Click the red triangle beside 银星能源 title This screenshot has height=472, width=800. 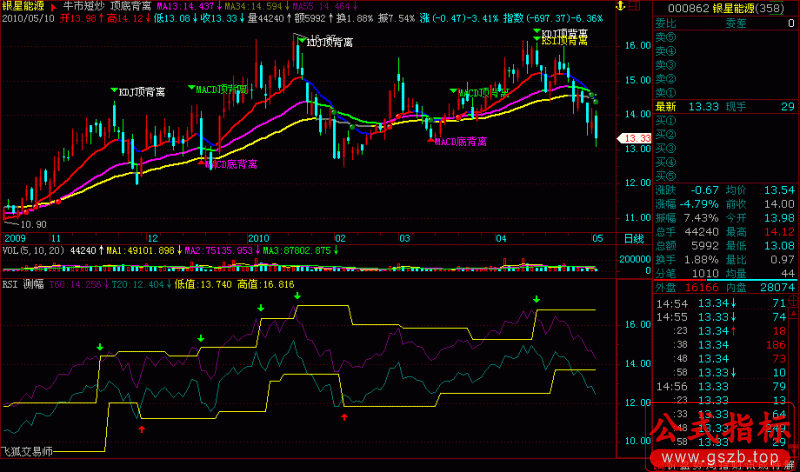pyautogui.click(x=53, y=6)
